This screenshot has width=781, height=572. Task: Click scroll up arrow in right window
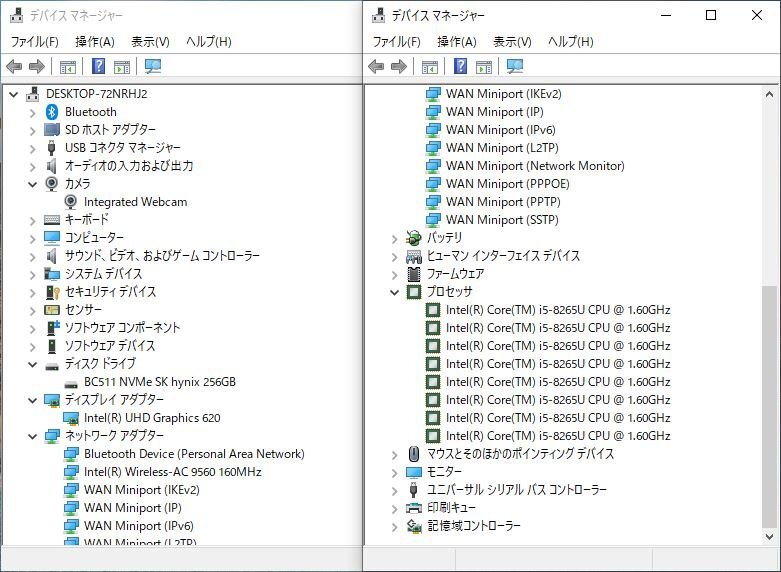coord(769,94)
